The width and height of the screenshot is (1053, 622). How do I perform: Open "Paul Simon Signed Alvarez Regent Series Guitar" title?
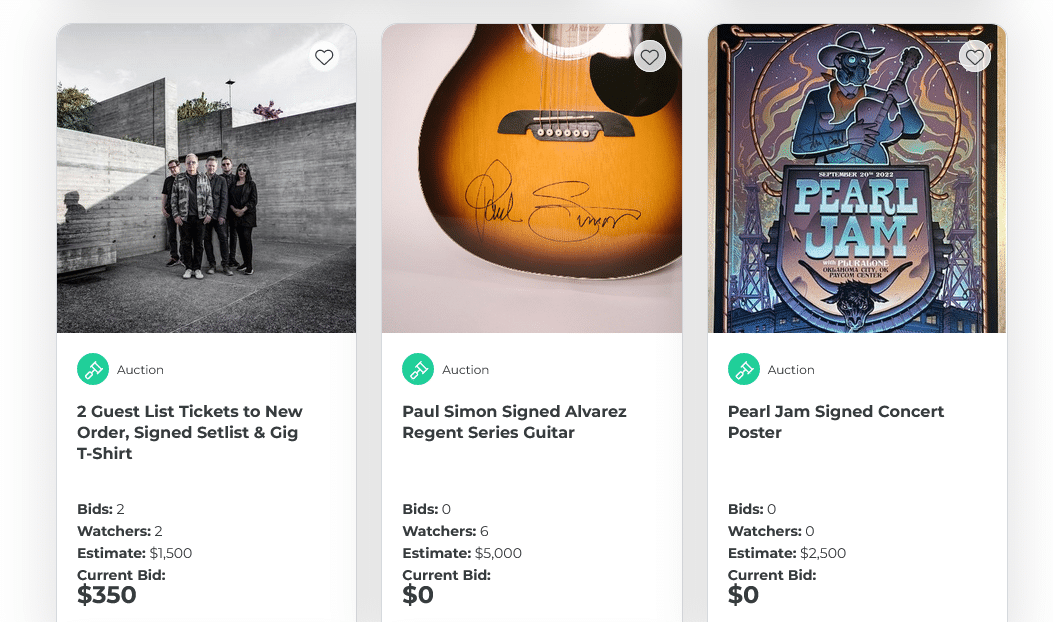pos(514,422)
